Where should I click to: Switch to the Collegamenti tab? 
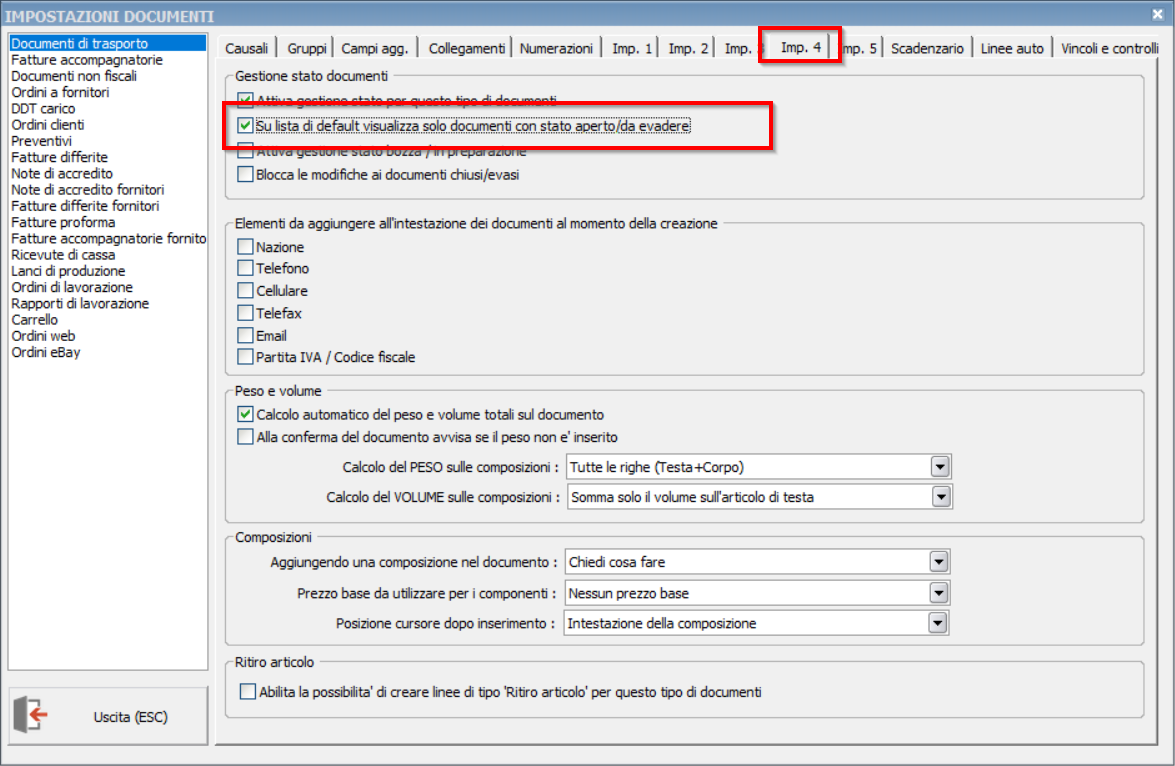pyautogui.click(x=467, y=48)
